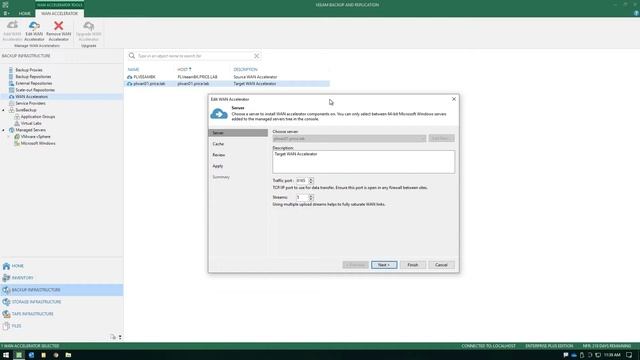Open File Explorer from the taskbar
The image size is (640, 360).
68,355
